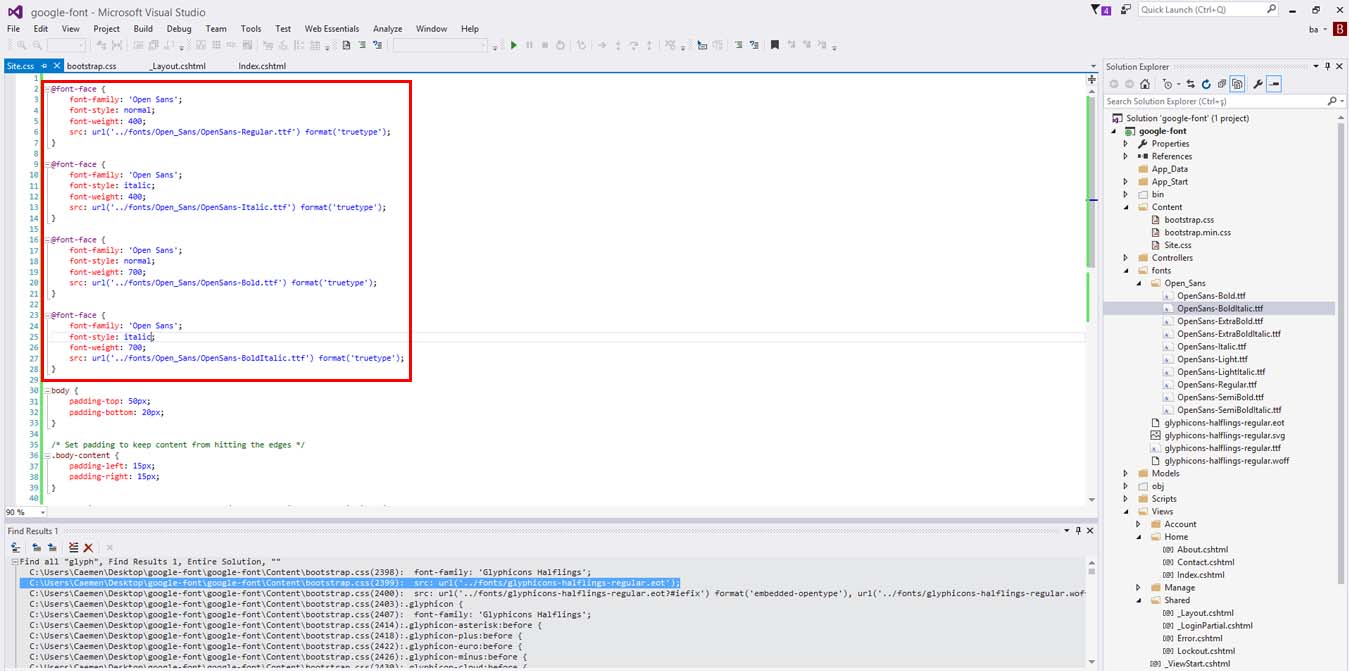Open Properties wrench icon in Solution Explorer
This screenshot has height=671, width=1349.
click(x=1258, y=85)
